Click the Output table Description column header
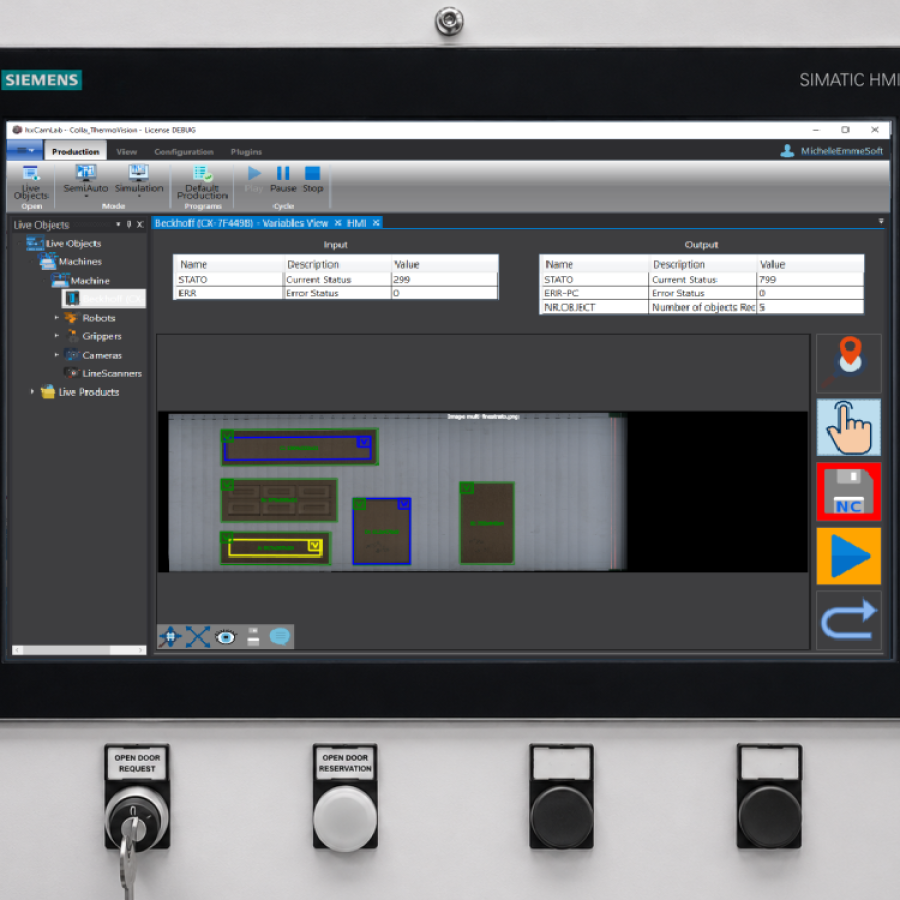 [x=703, y=264]
